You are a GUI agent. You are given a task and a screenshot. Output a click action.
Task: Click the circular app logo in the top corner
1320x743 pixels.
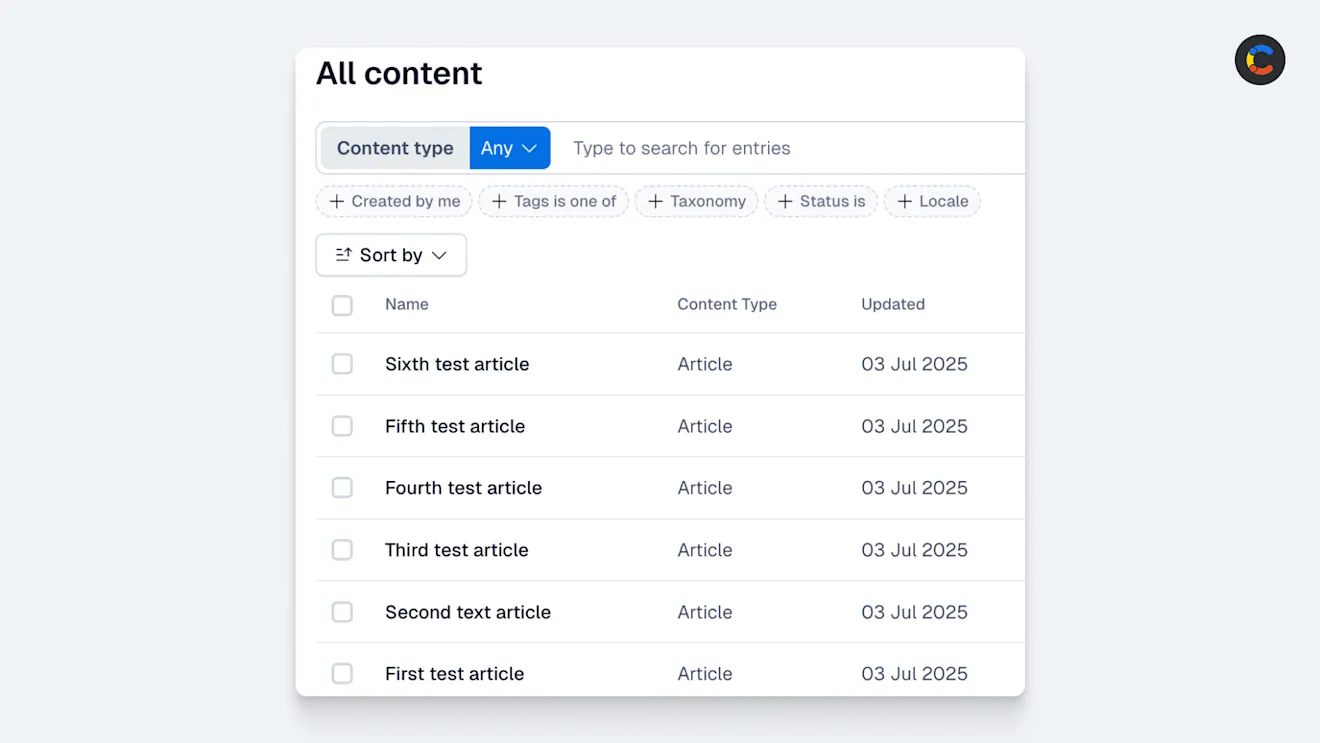(1259, 60)
